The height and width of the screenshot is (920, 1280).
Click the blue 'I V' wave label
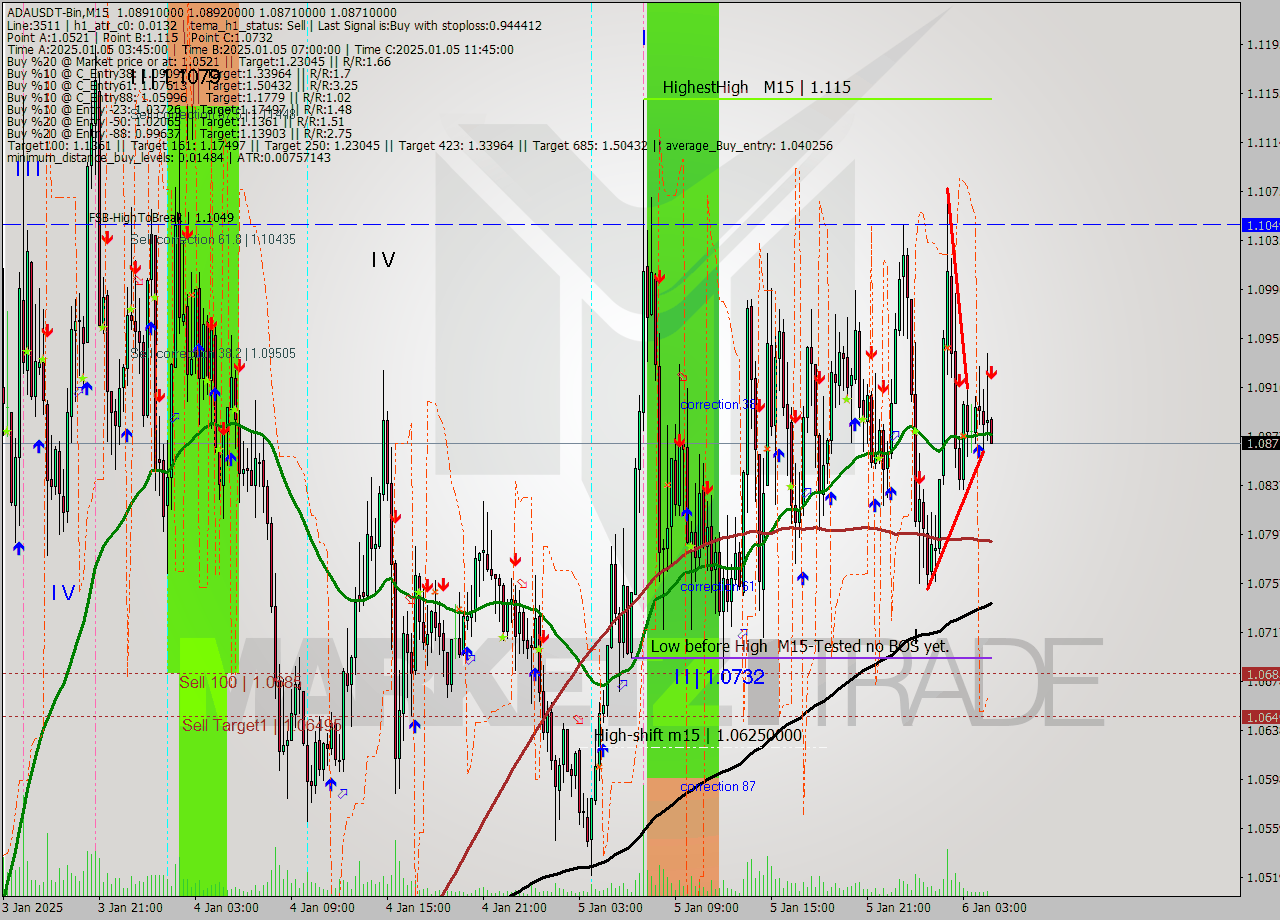[63, 593]
